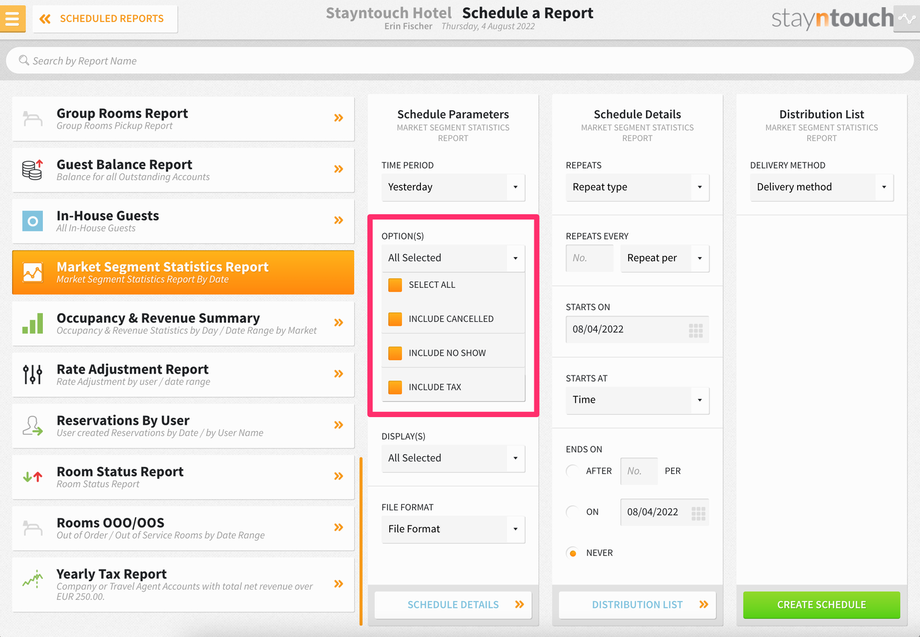Click the activity pulse icon at top right
The width and height of the screenshot is (920, 637).
pyautogui.click(x=907, y=18)
